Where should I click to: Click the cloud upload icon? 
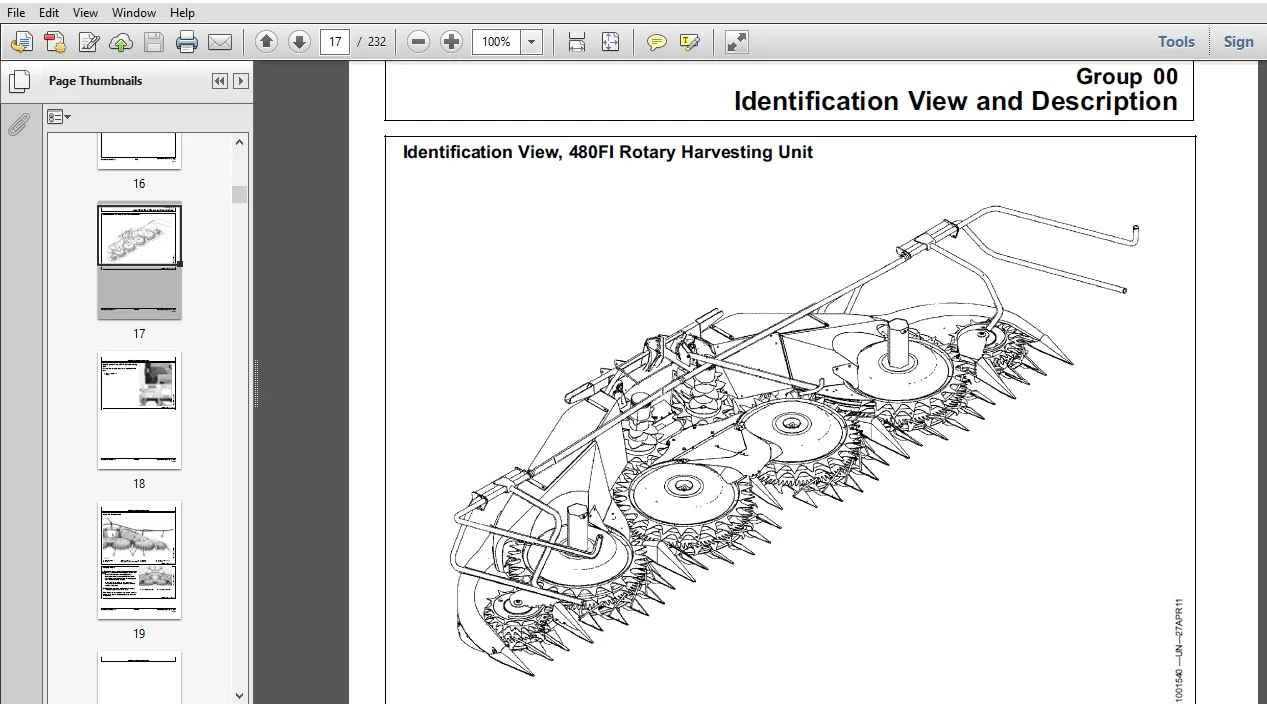(x=121, y=42)
